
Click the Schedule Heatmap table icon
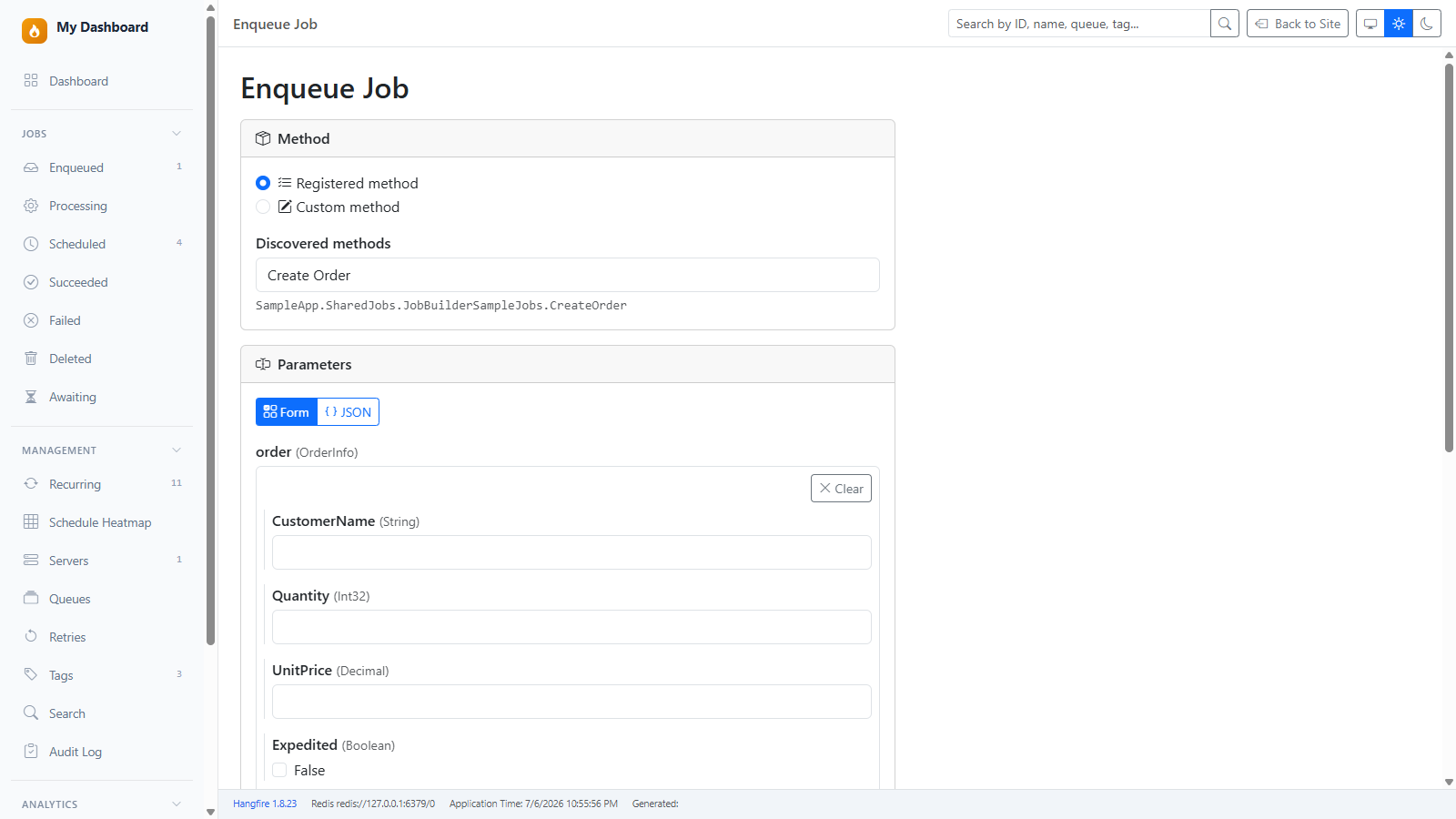31,522
